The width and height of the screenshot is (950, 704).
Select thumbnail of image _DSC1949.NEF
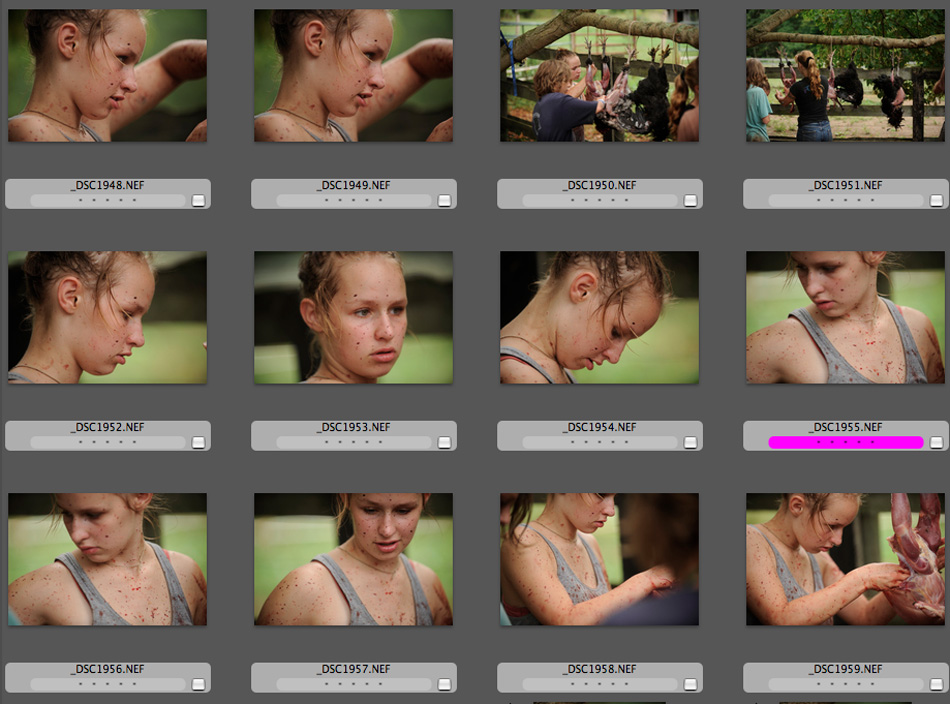(353, 76)
